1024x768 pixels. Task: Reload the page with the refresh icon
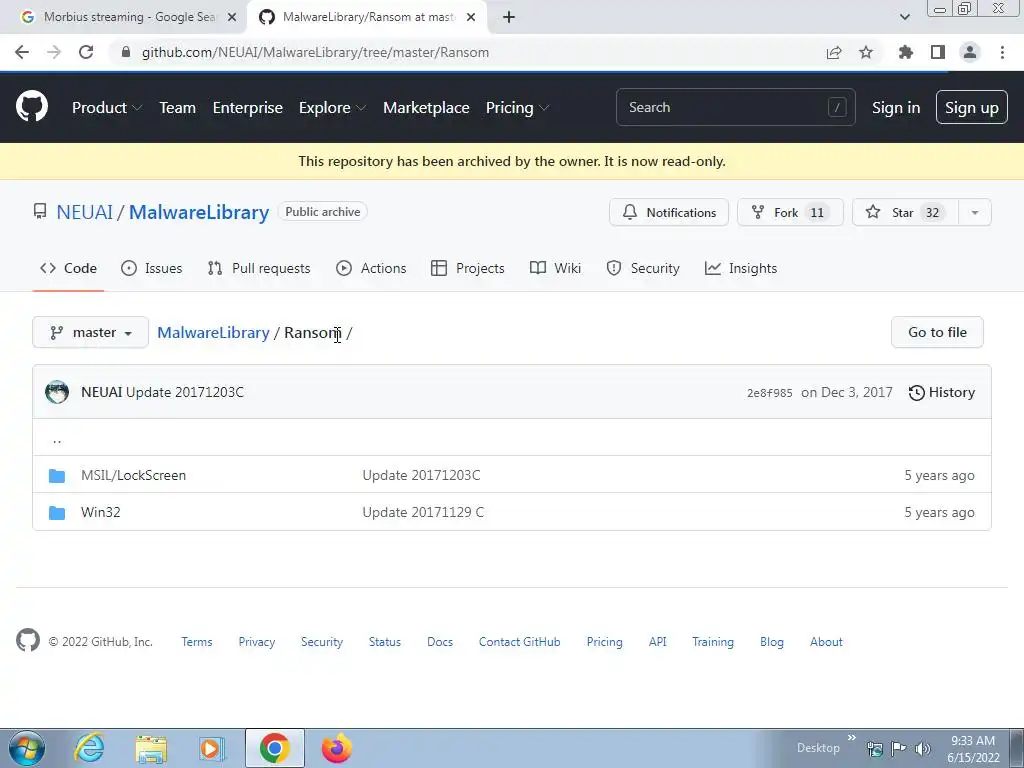(x=86, y=52)
